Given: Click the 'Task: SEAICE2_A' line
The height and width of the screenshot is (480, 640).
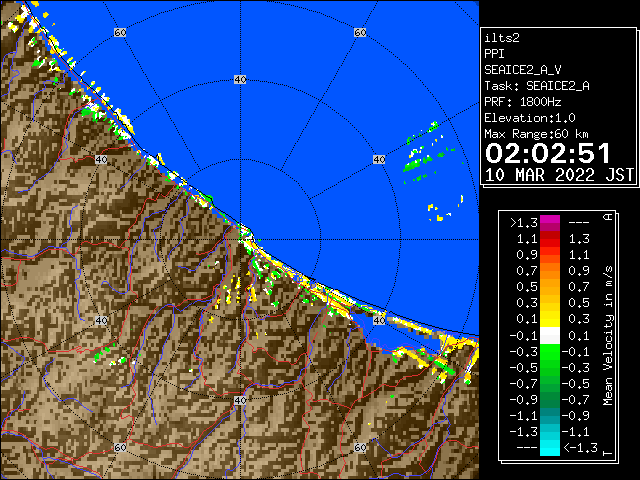Looking at the screenshot, I should (x=537, y=86).
